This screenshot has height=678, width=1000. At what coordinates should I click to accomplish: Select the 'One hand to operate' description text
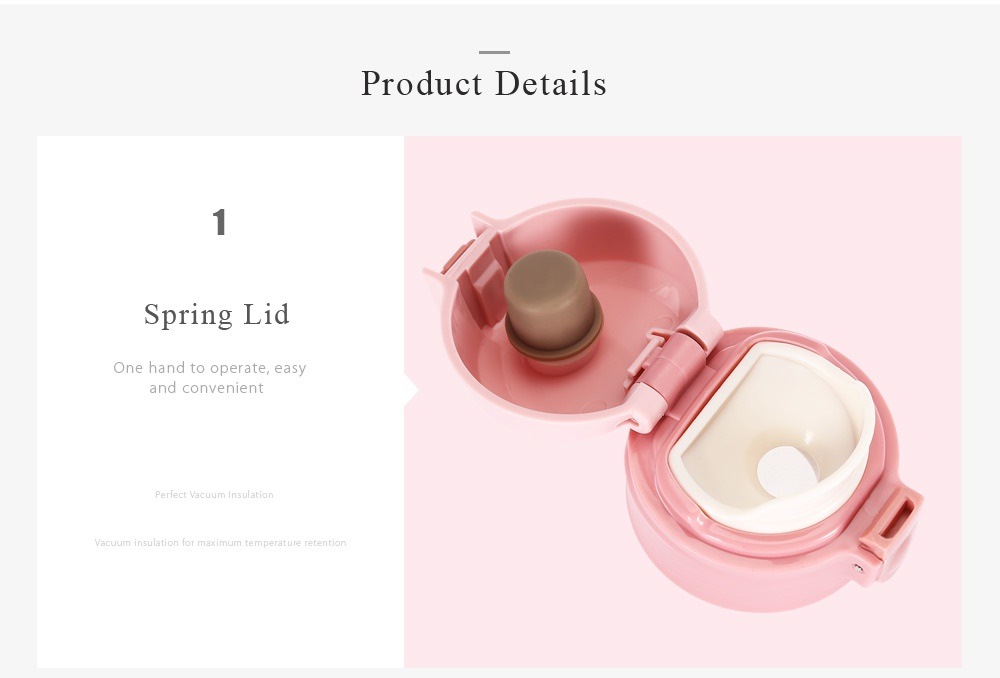tap(209, 378)
